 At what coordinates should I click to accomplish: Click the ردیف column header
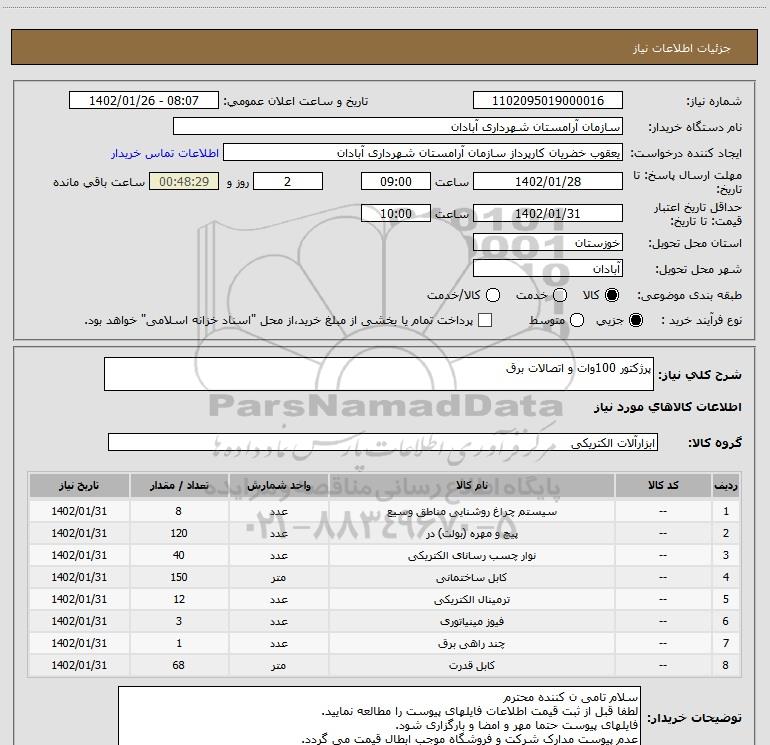726,485
